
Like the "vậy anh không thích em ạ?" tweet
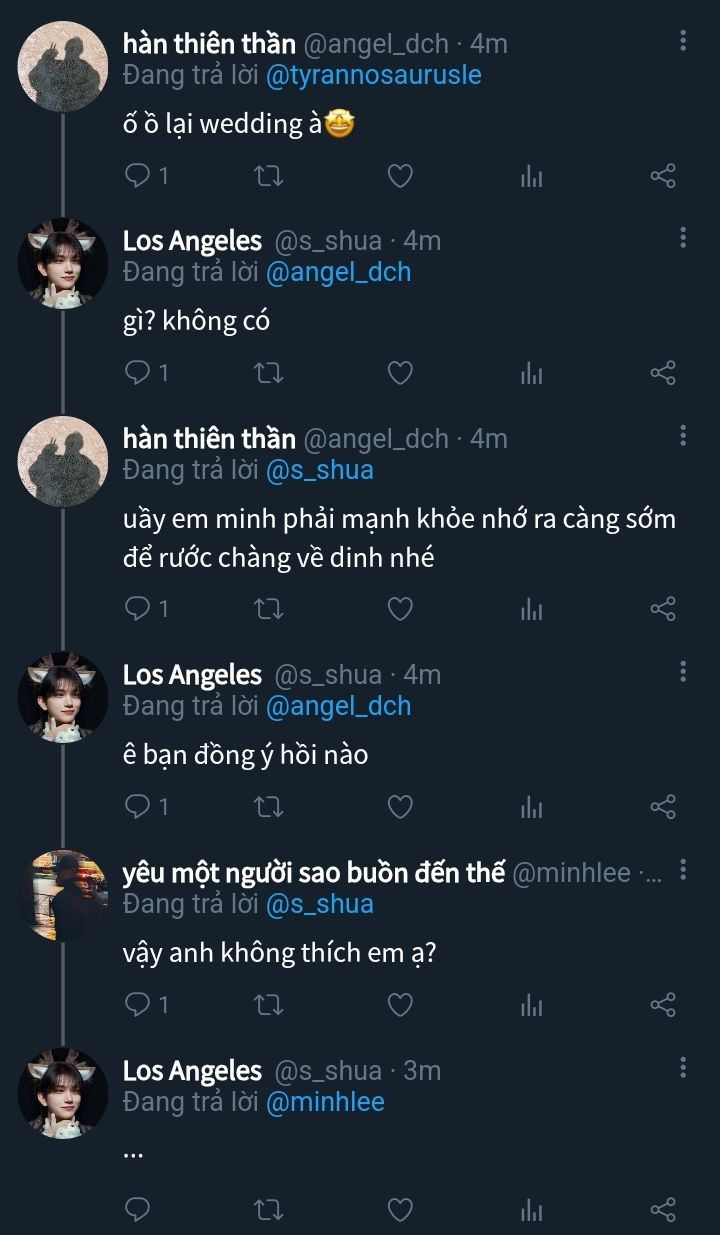[x=400, y=1005]
